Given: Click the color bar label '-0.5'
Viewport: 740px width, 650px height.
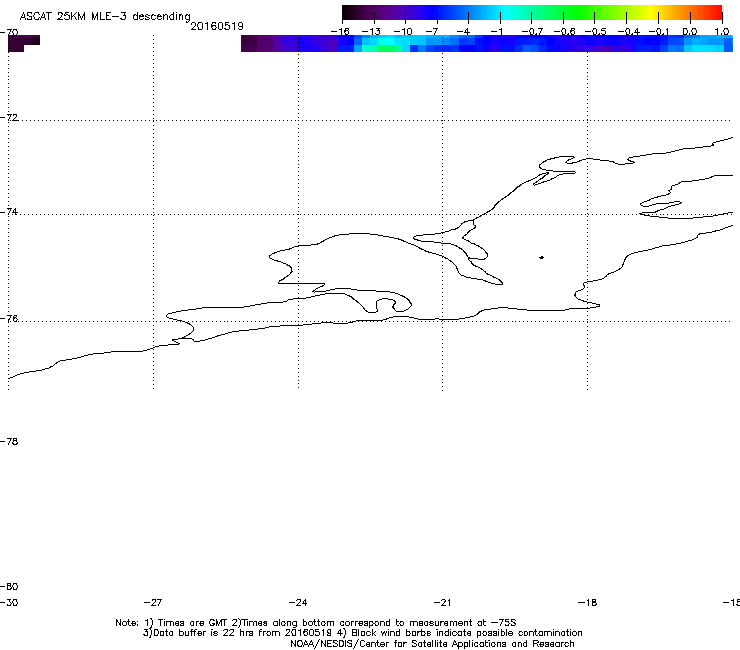Looking at the screenshot, I should coord(596,32).
